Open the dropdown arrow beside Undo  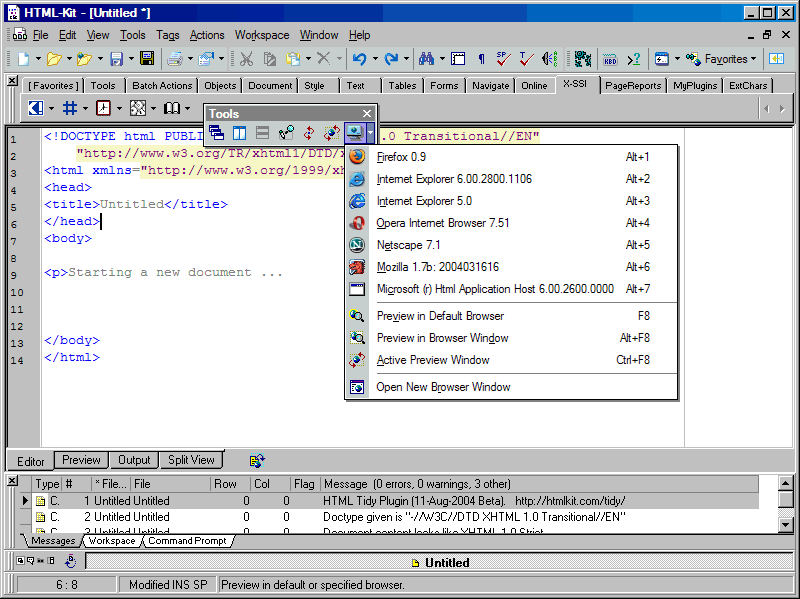coord(375,59)
